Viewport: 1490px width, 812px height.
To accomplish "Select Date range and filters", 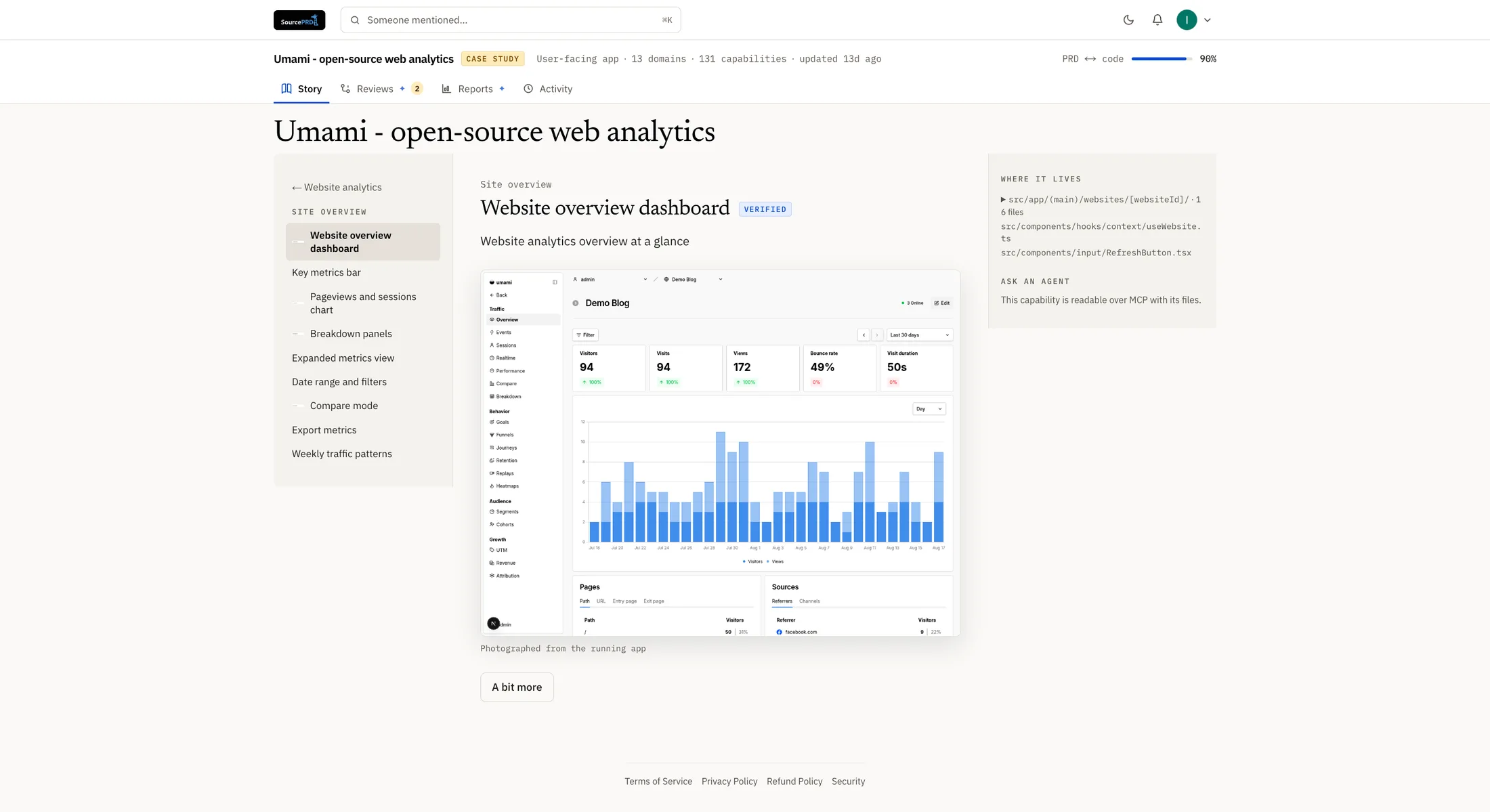I will point(339,382).
